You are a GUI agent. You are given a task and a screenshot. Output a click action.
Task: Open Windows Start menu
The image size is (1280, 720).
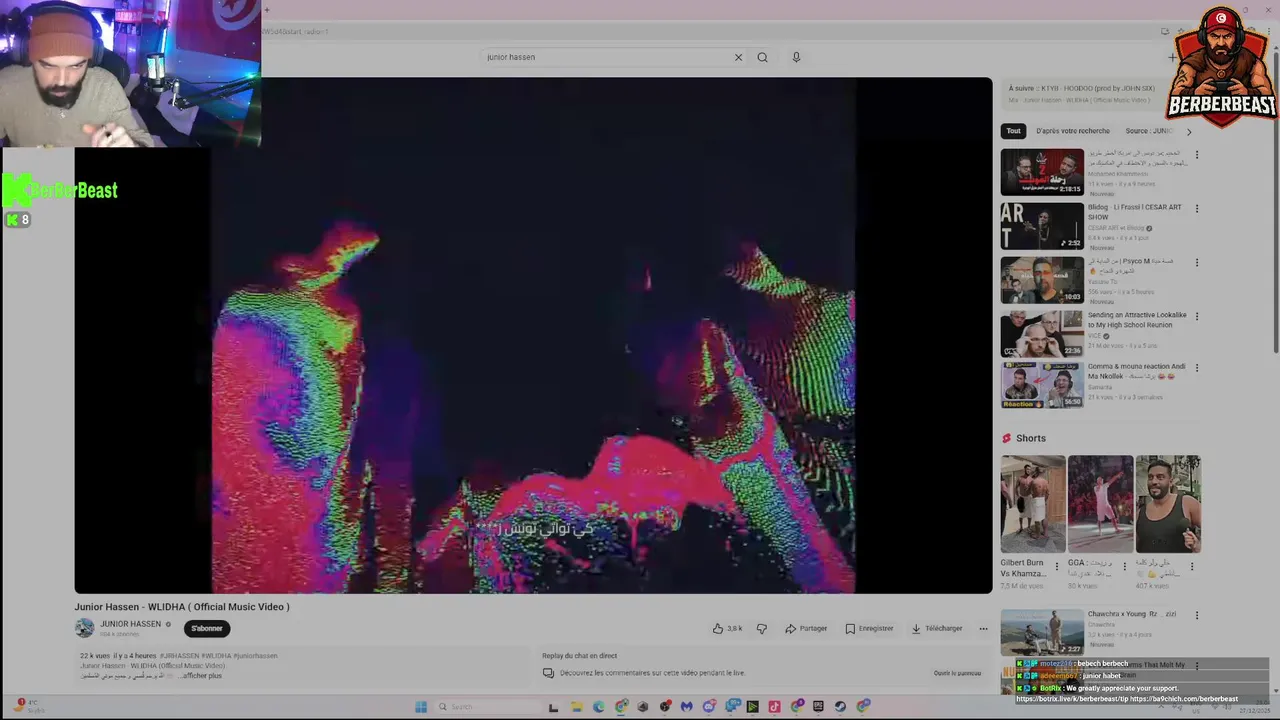[x=421, y=706]
